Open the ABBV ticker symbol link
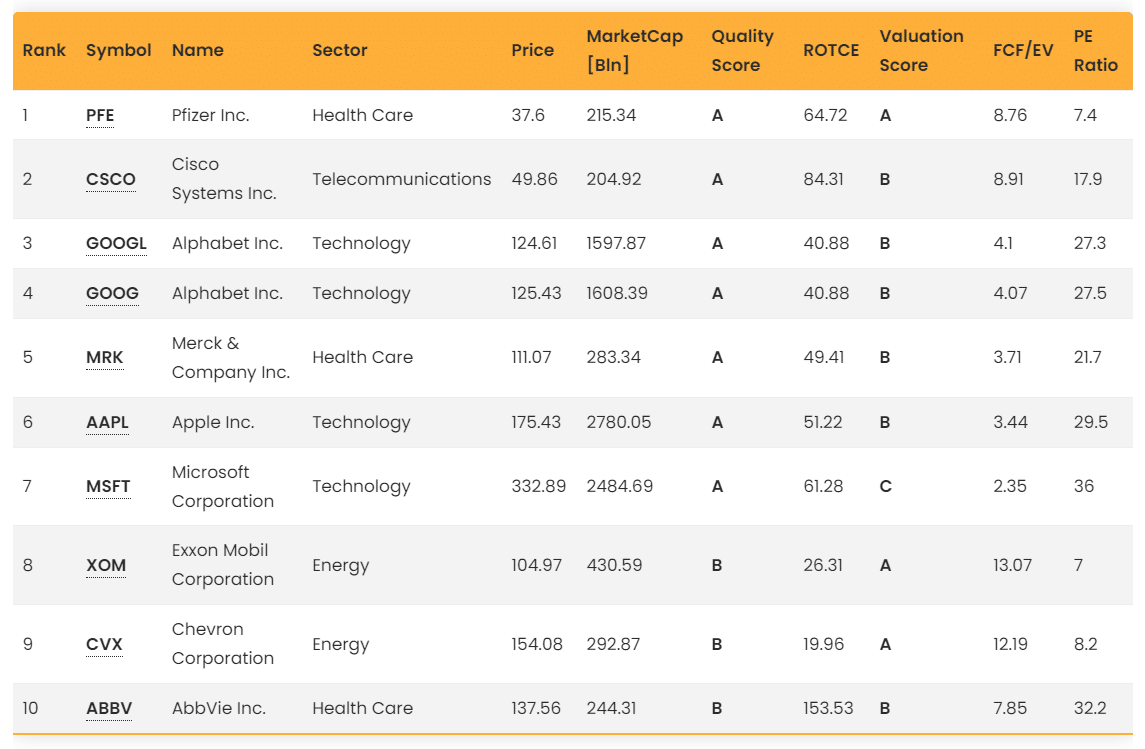1145x749 pixels. 109,709
